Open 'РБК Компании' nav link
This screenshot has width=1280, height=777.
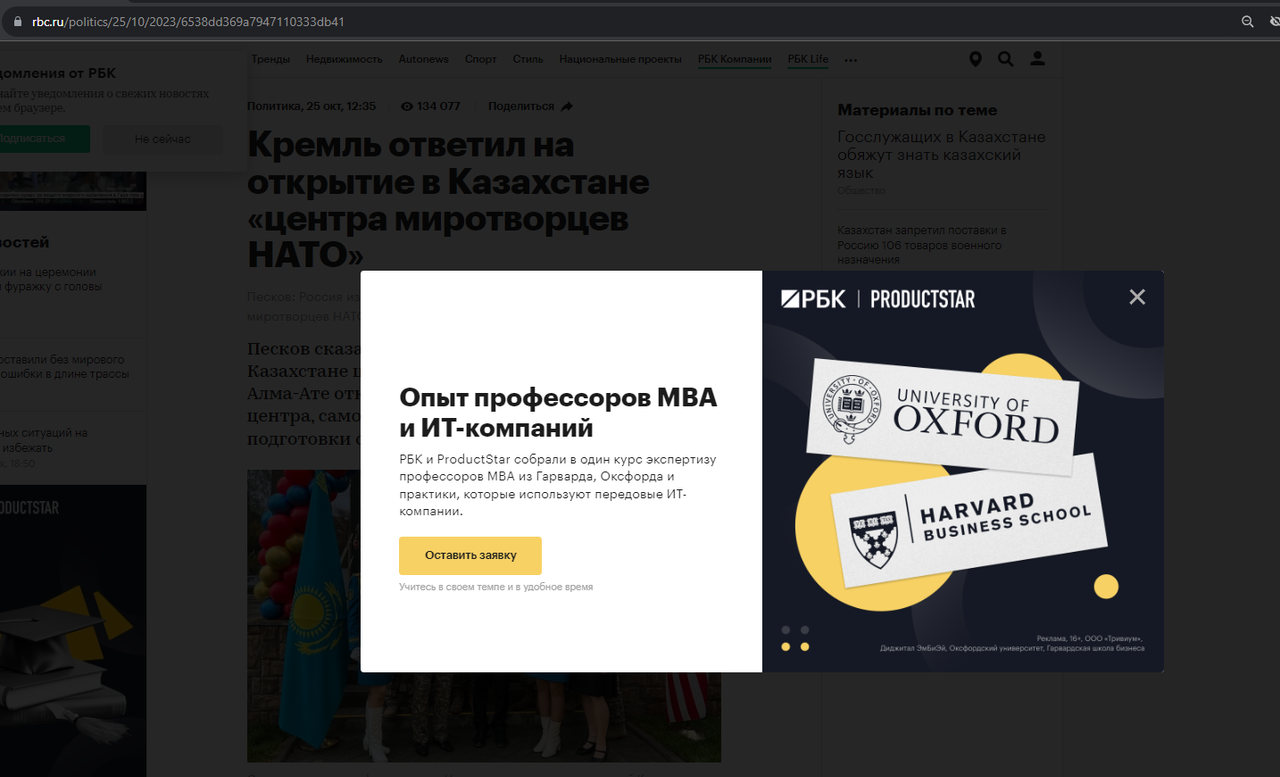click(x=734, y=59)
